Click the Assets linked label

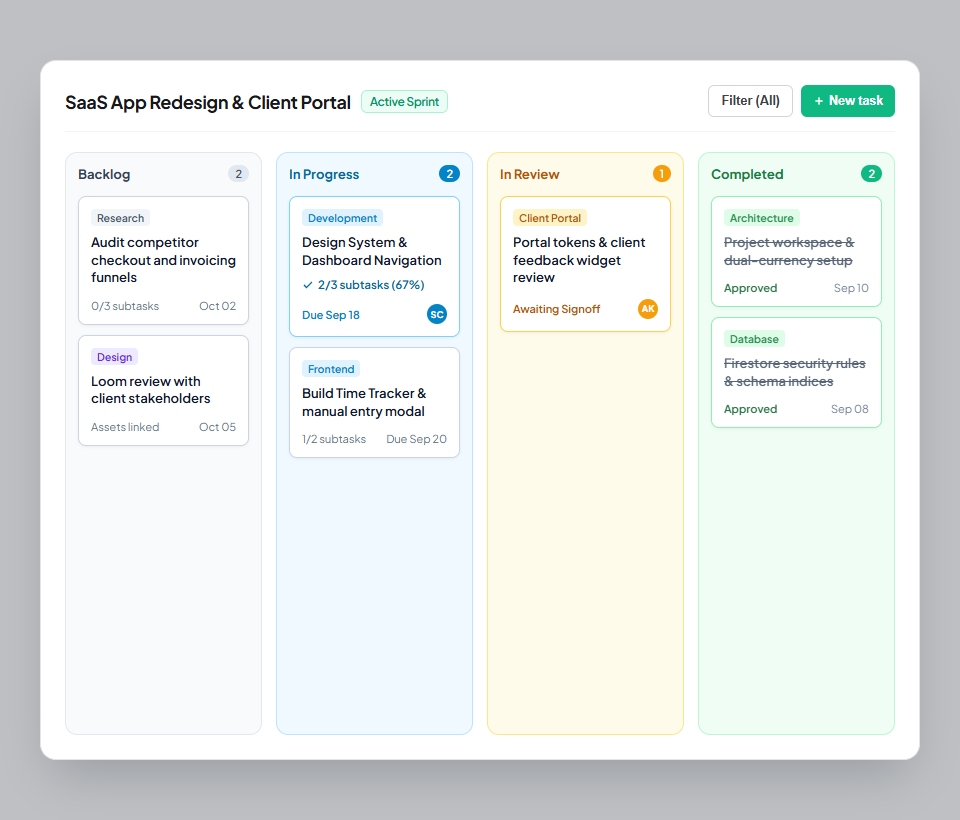(125, 427)
